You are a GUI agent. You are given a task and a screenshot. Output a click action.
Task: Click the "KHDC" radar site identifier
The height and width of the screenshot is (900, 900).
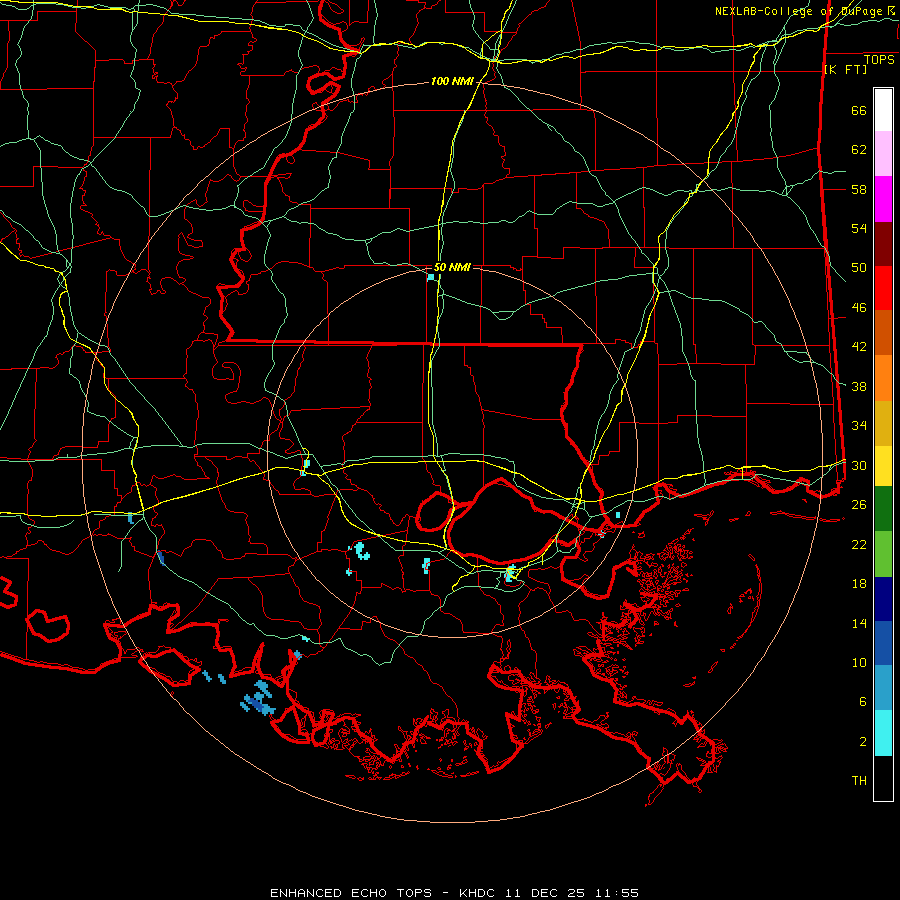pos(479,893)
